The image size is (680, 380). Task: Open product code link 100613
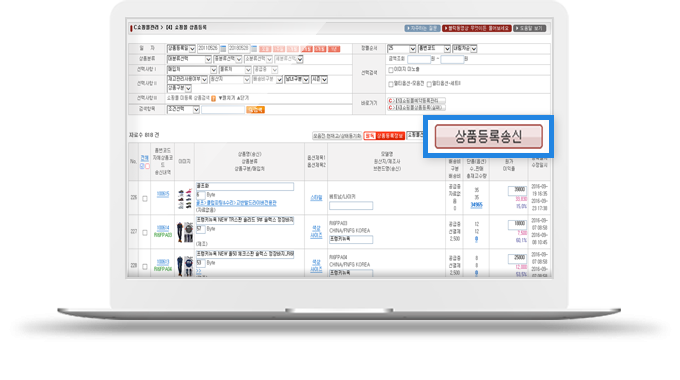click(x=163, y=262)
